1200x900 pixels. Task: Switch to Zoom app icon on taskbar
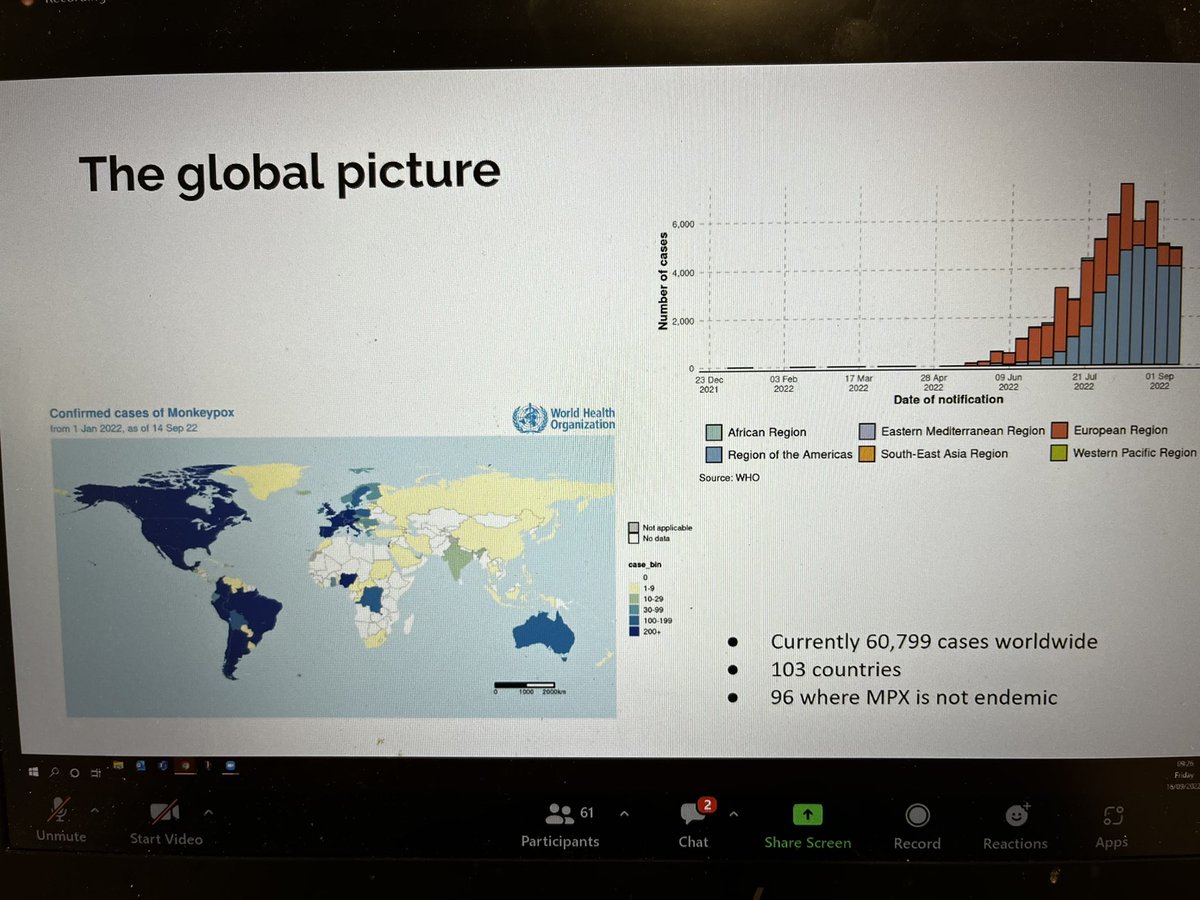(x=230, y=766)
